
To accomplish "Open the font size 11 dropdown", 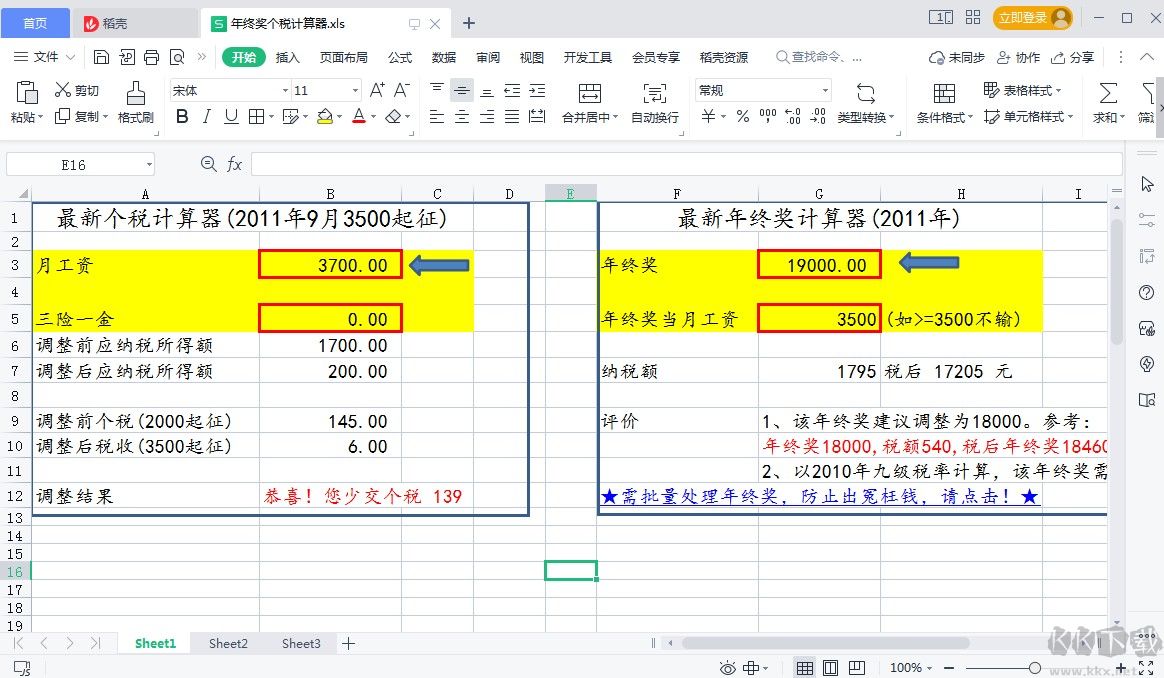I will [355, 91].
